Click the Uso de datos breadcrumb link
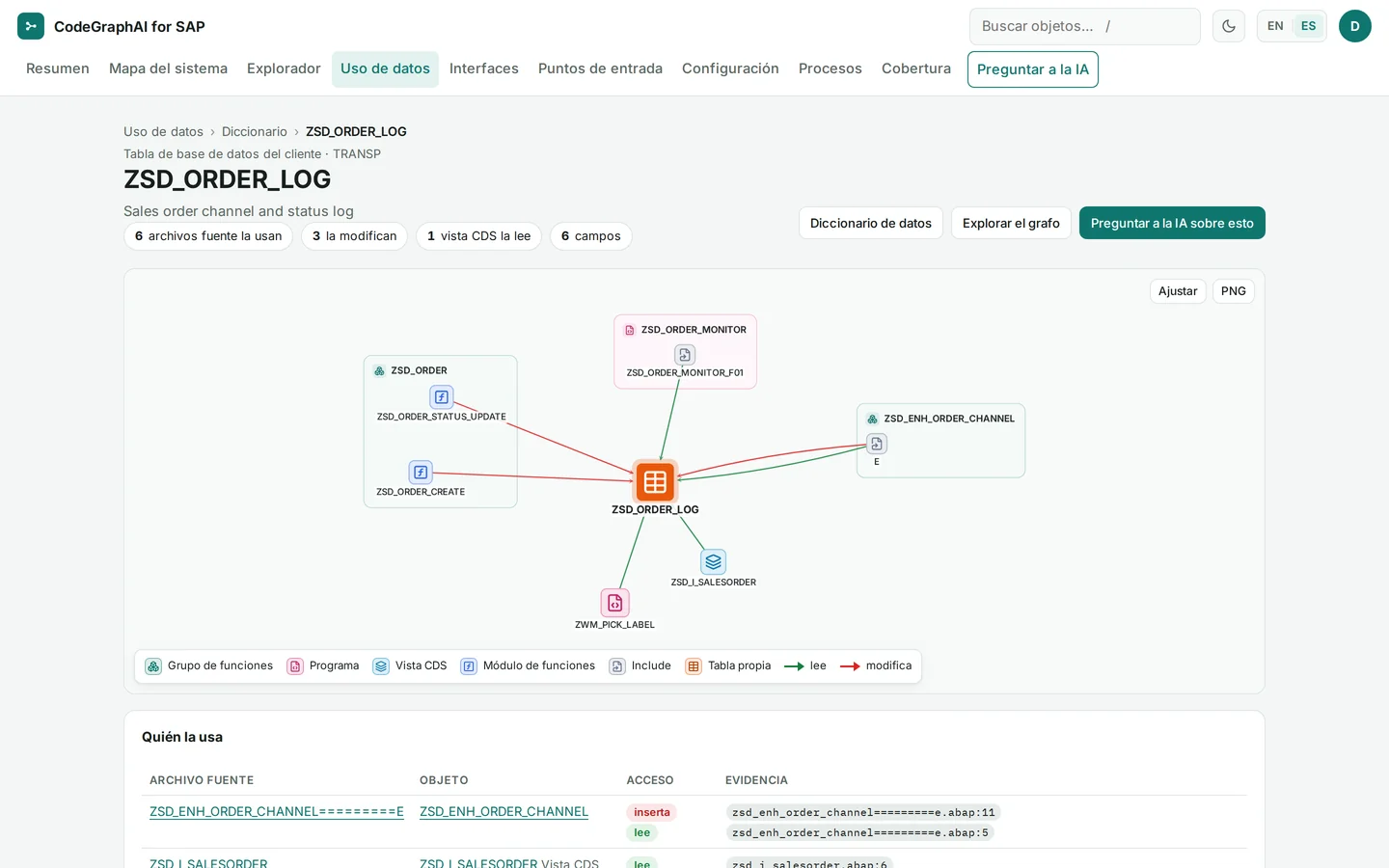This screenshot has height=868, width=1389. point(163,131)
